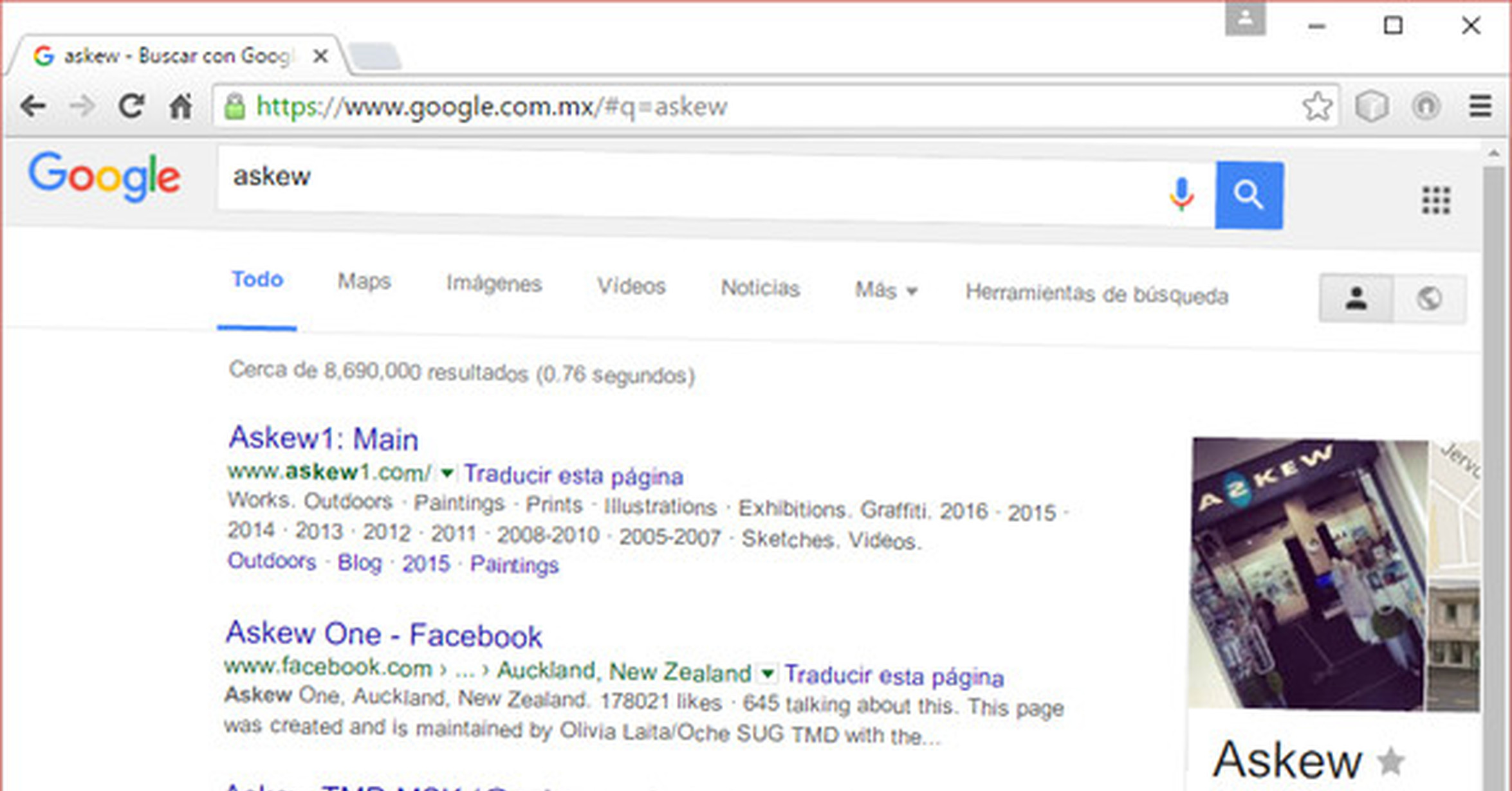Click the blue search magnifier button
Screen dimensions: 1512x791
[x=1249, y=195]
